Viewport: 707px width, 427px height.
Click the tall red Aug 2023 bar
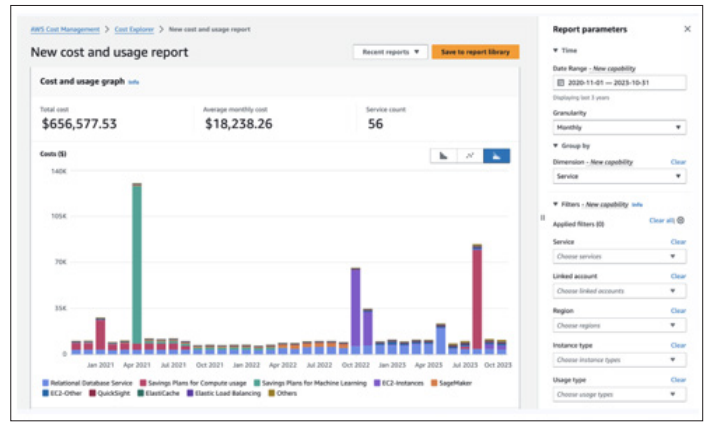pyautogui.click(x=477, y=298)
